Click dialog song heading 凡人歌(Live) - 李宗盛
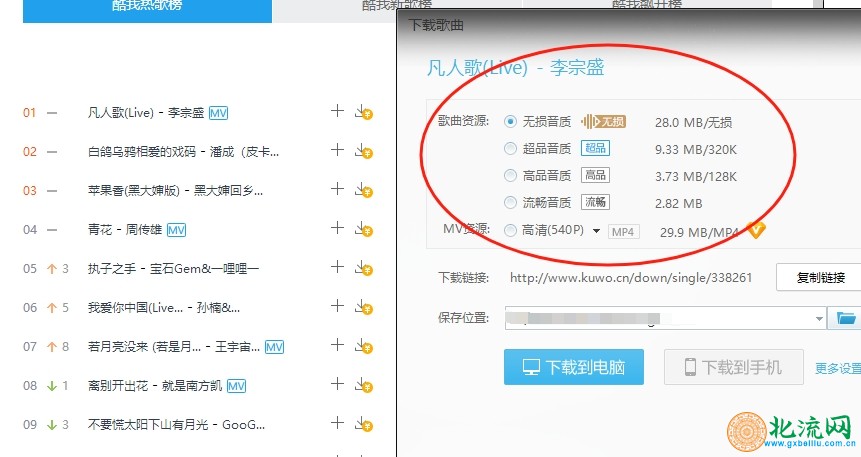 pyautogui.click(x=516, y=68)
